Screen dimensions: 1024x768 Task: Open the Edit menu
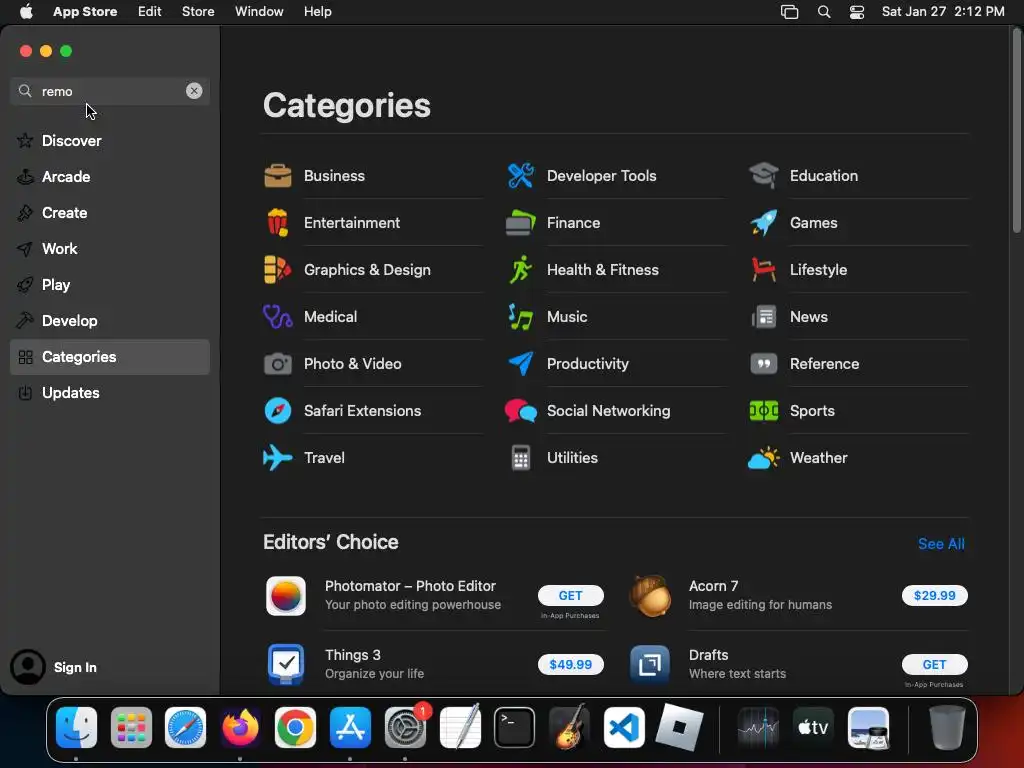click(x=150, y=11)
